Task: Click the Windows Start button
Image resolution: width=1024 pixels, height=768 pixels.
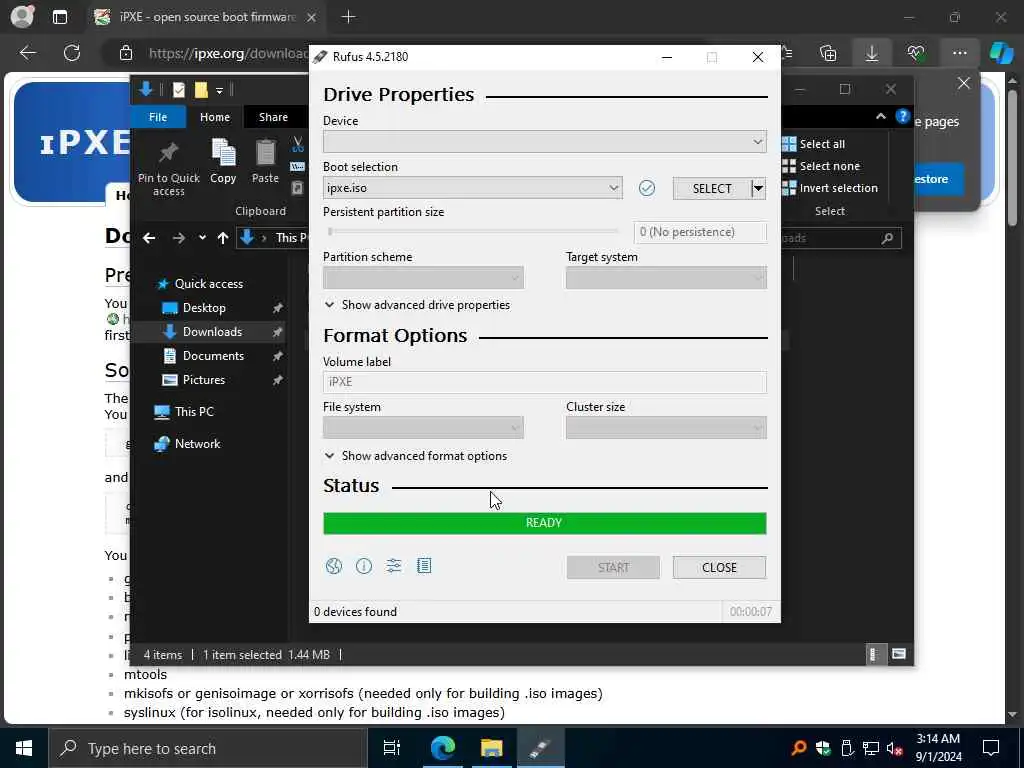Action: point(24,748)
